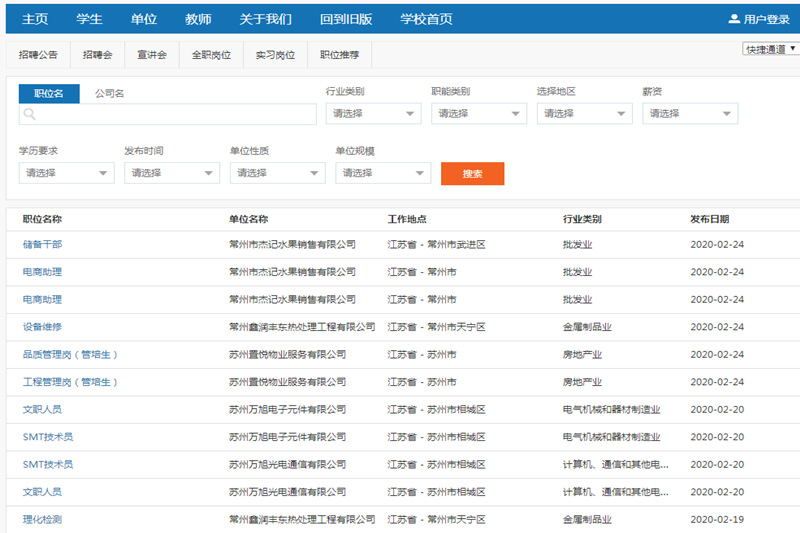Open the 品质管理岗（管培生） job link

[x=70, y=354]
